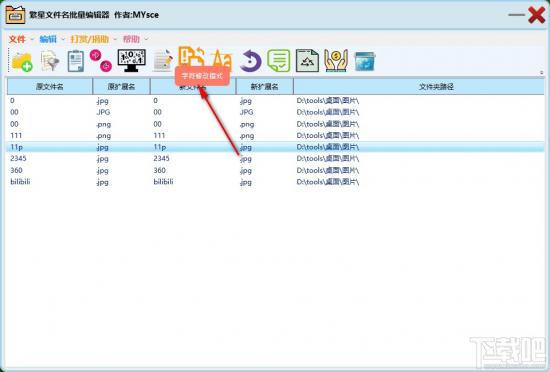The height and width of the screenshot is (372, 550).
Task: Click the donate hands with coin icon
Action: pos(336,61)
